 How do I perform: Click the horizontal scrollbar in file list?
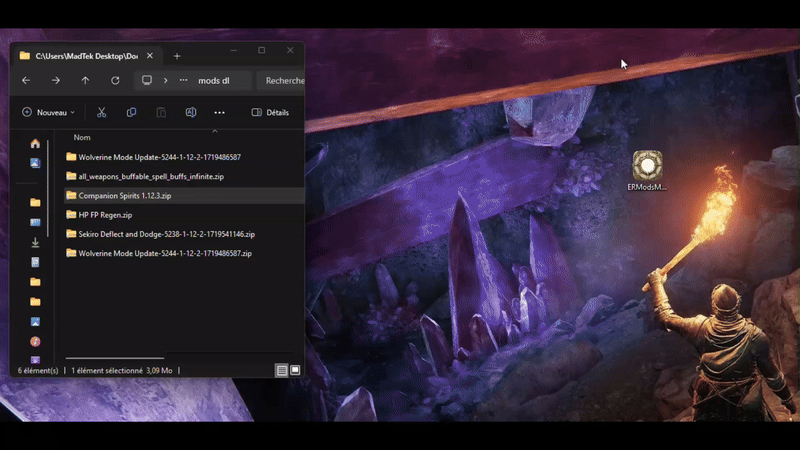[x=115, y=358]
